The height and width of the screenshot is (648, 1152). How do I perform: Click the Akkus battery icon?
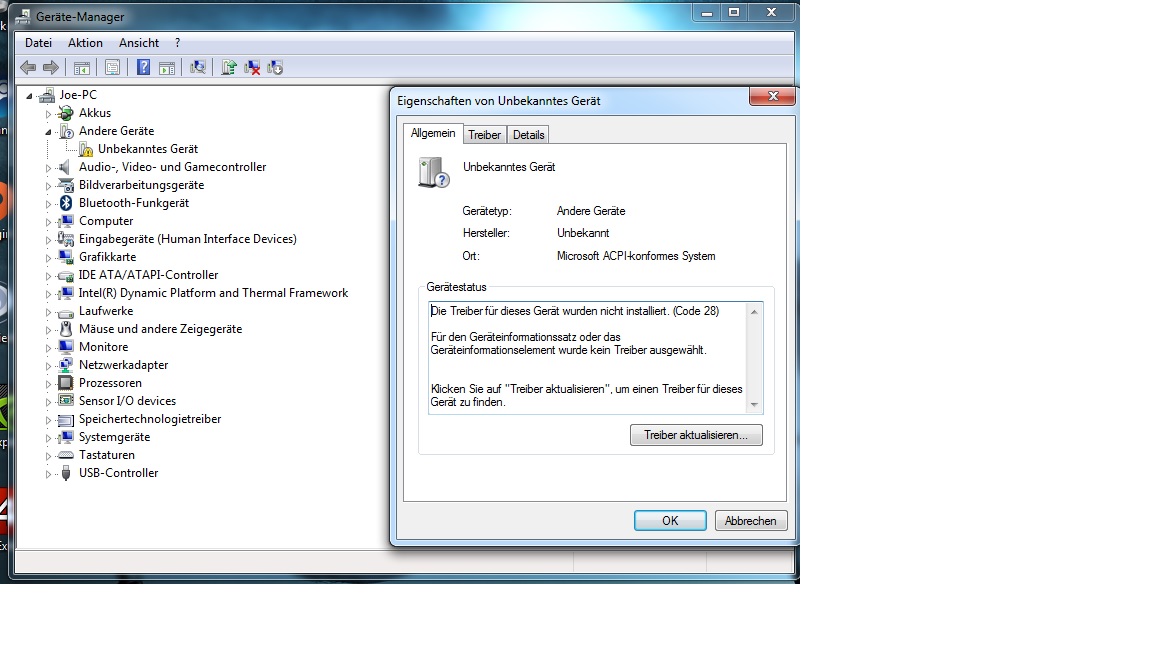[x=66, y=113]
